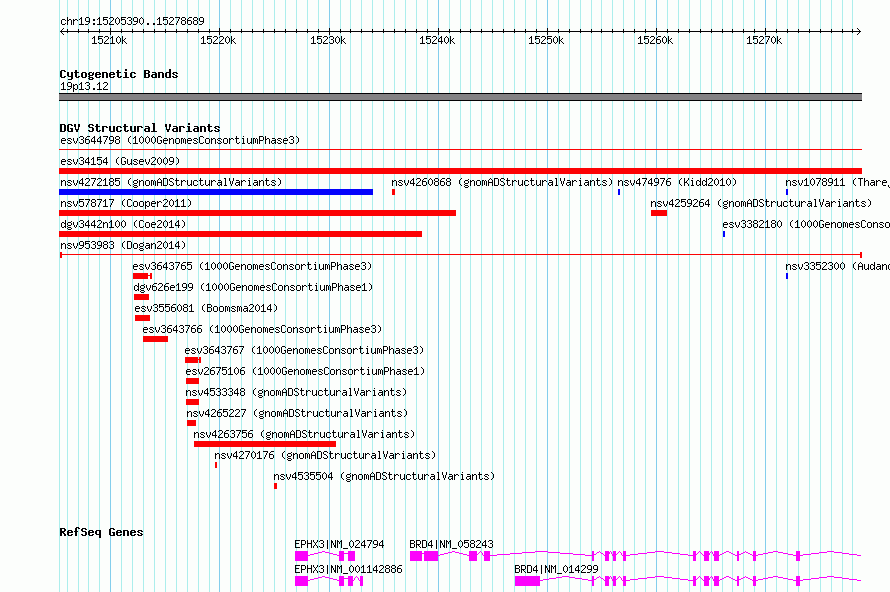Click nsv3352300 variant label

pos(837,266)
